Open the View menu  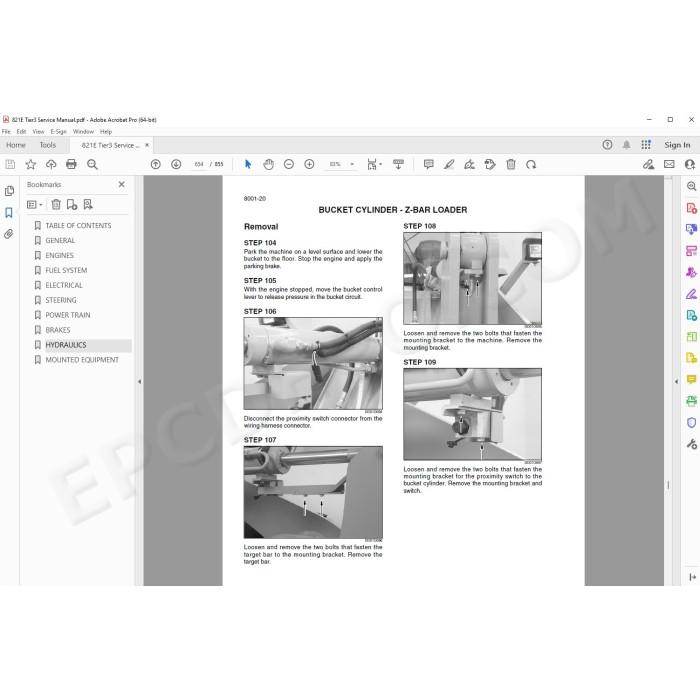pos(38,132)
